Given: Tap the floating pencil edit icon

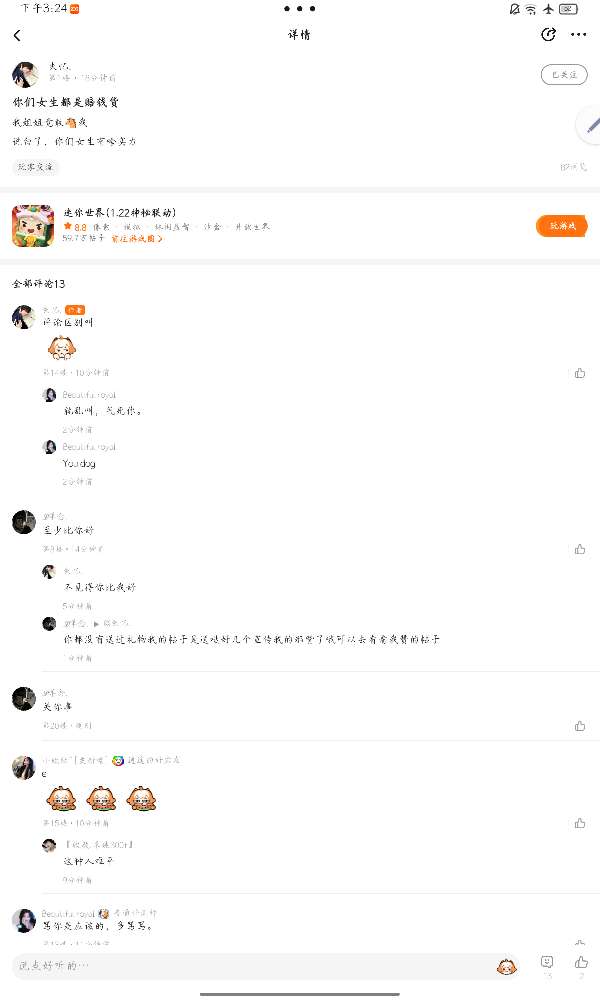Looking at the screenshot, I should coord(592,125).
